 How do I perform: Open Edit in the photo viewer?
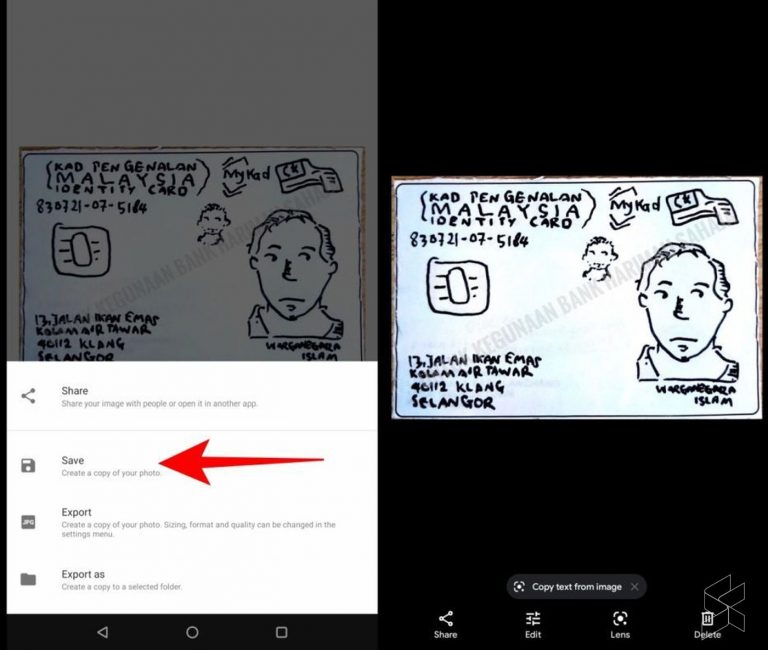[533, 625]
